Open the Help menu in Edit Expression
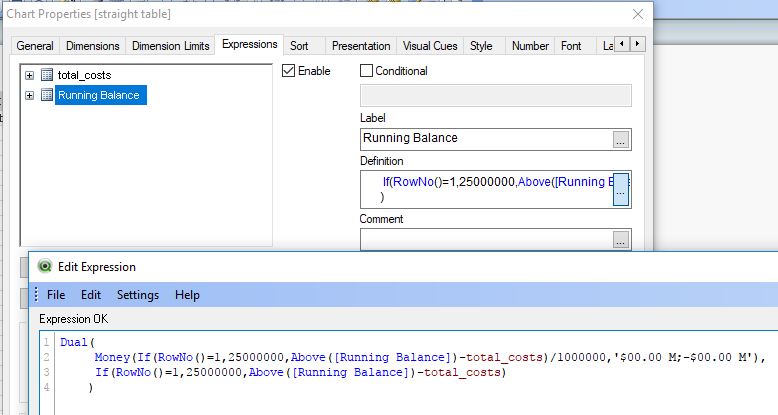778x415 pixels. point(187,295)
